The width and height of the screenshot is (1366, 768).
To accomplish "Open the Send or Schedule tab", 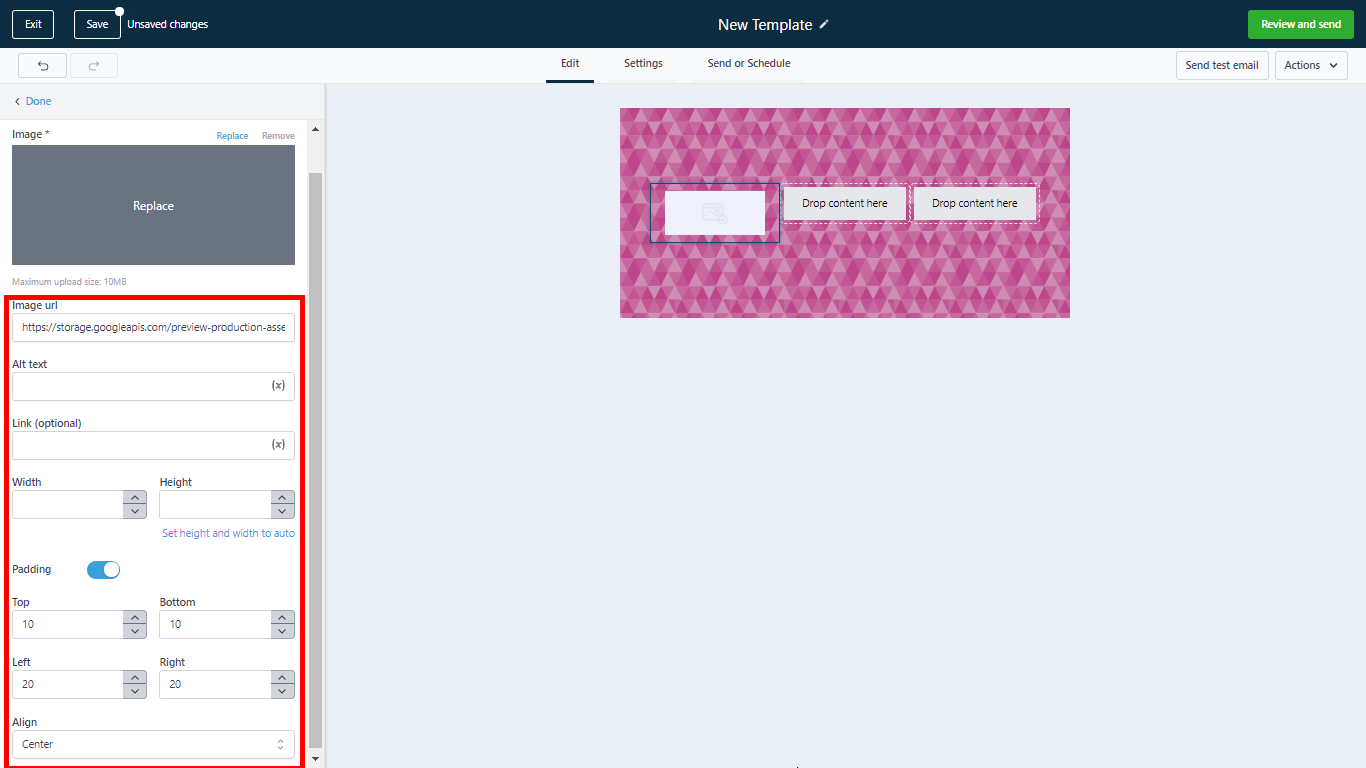I will pyautogui.click(x=748, y=64).
